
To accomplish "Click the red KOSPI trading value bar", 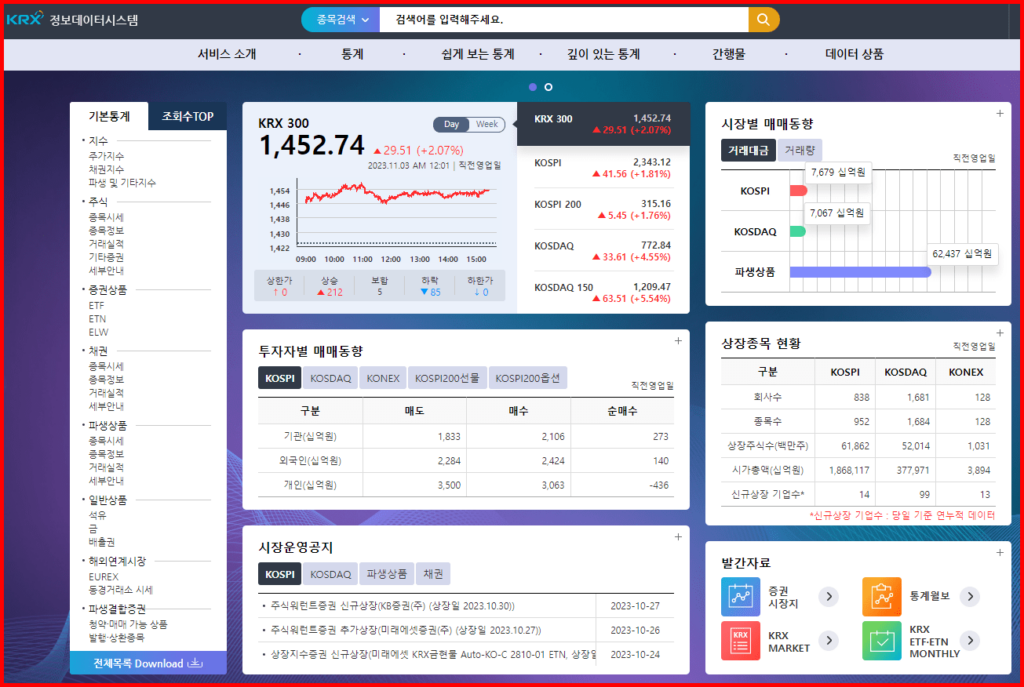I will click(799, 191).
